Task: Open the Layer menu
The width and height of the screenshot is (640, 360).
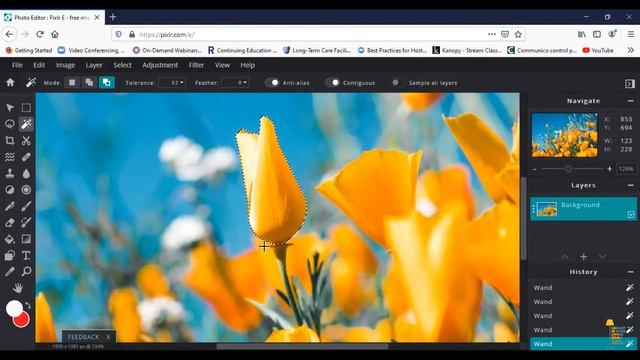Action: [x=94, y=65]
